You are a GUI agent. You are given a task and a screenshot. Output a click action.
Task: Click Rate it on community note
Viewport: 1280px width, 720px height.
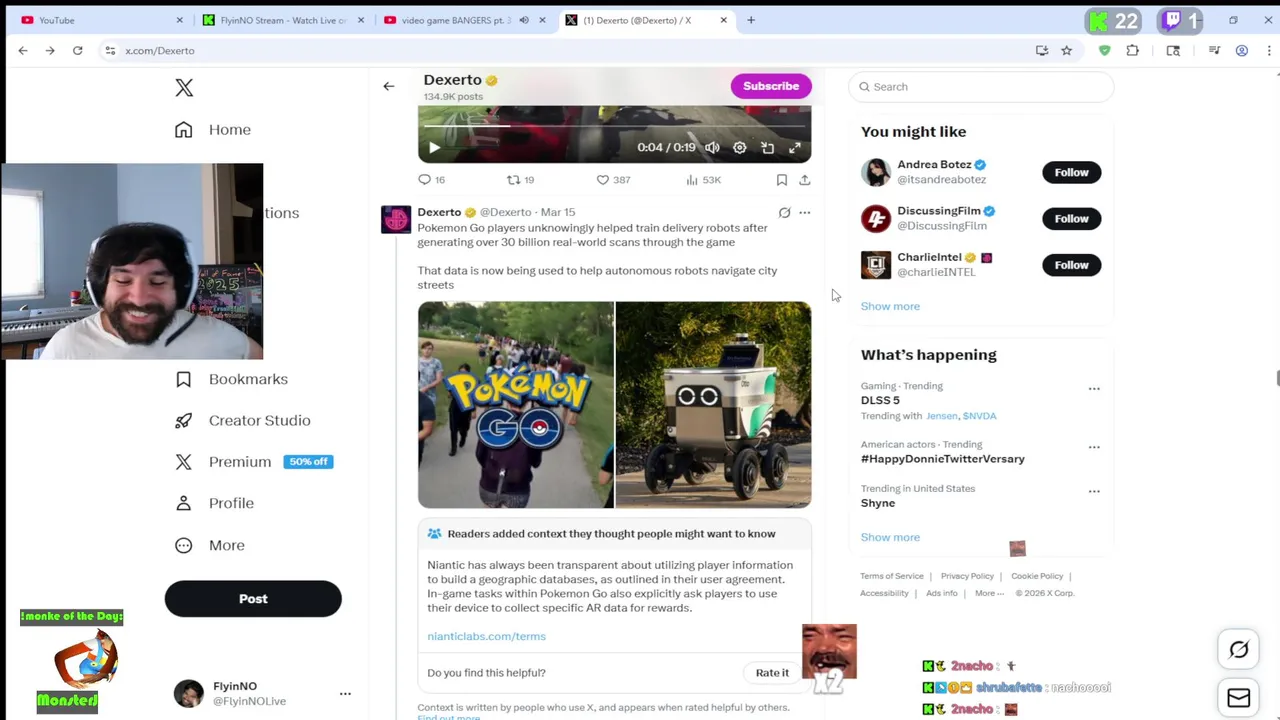click(x=772, y=673)
